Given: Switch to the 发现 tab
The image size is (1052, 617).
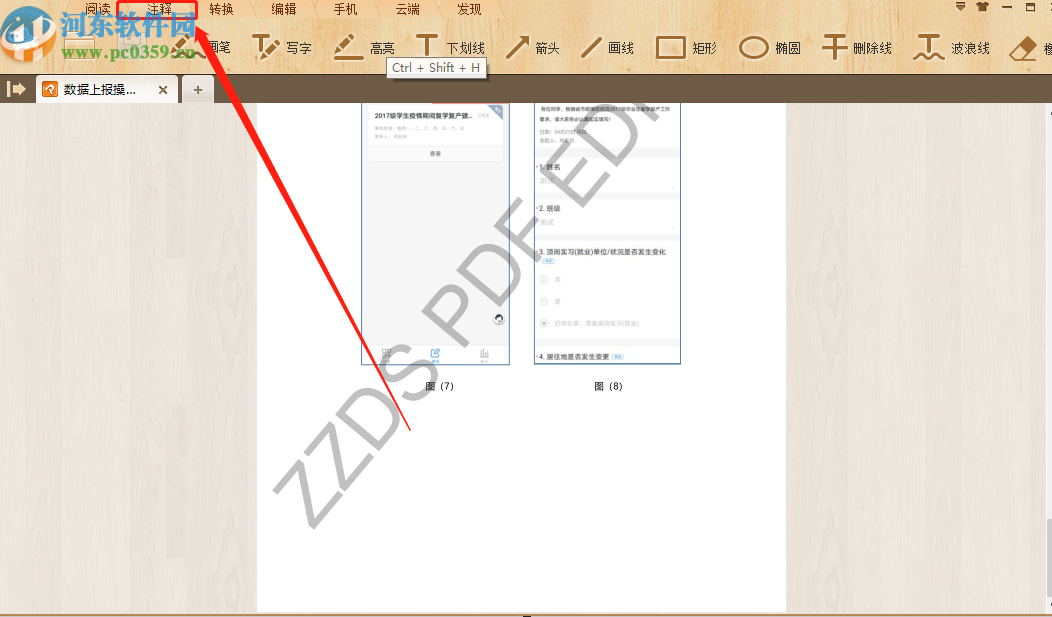Looking at the screenshot, I should click(x=469, y=9).
